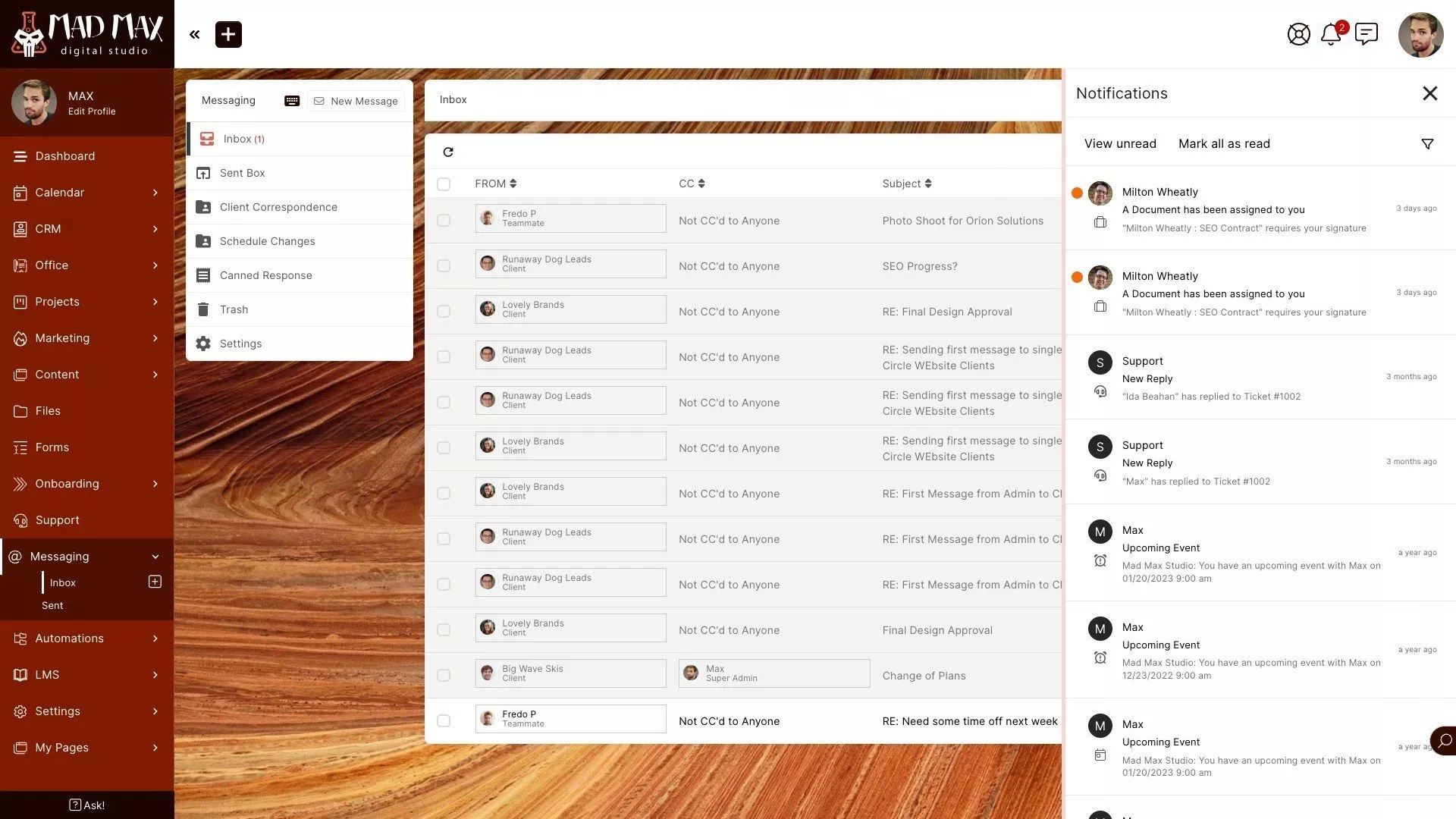Check the Photo Shoot for Orion Solutions message
This screenshot has height=819, width=1456.
[x=444, y=220]
